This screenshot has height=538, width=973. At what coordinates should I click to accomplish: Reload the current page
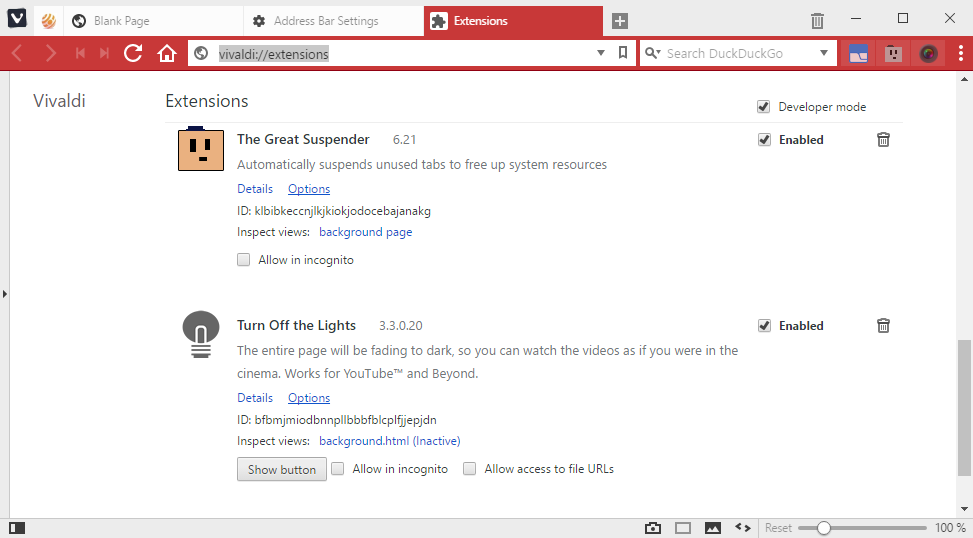pos(133,53)
